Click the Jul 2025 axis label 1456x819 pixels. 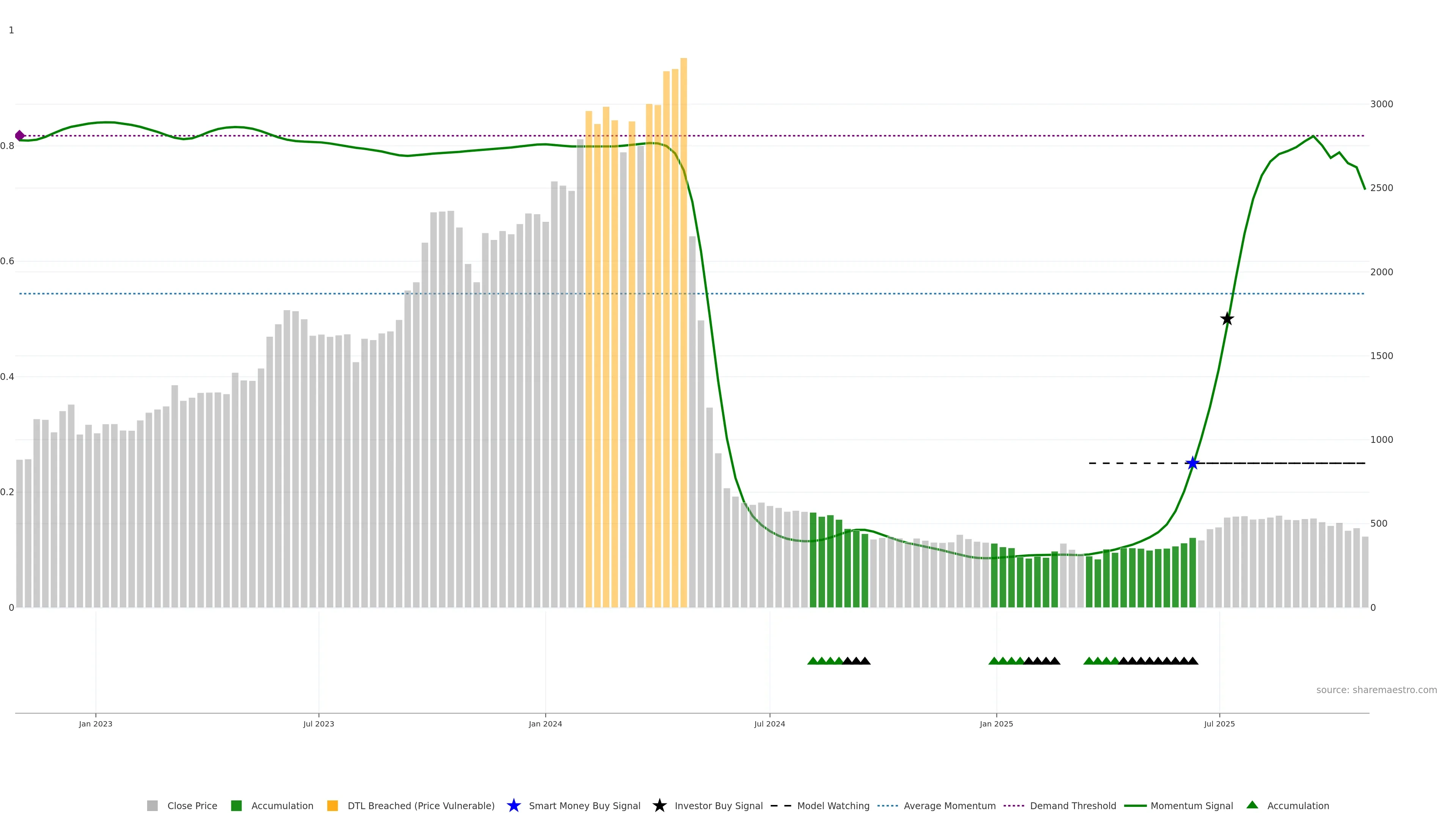click(1219, 724)
